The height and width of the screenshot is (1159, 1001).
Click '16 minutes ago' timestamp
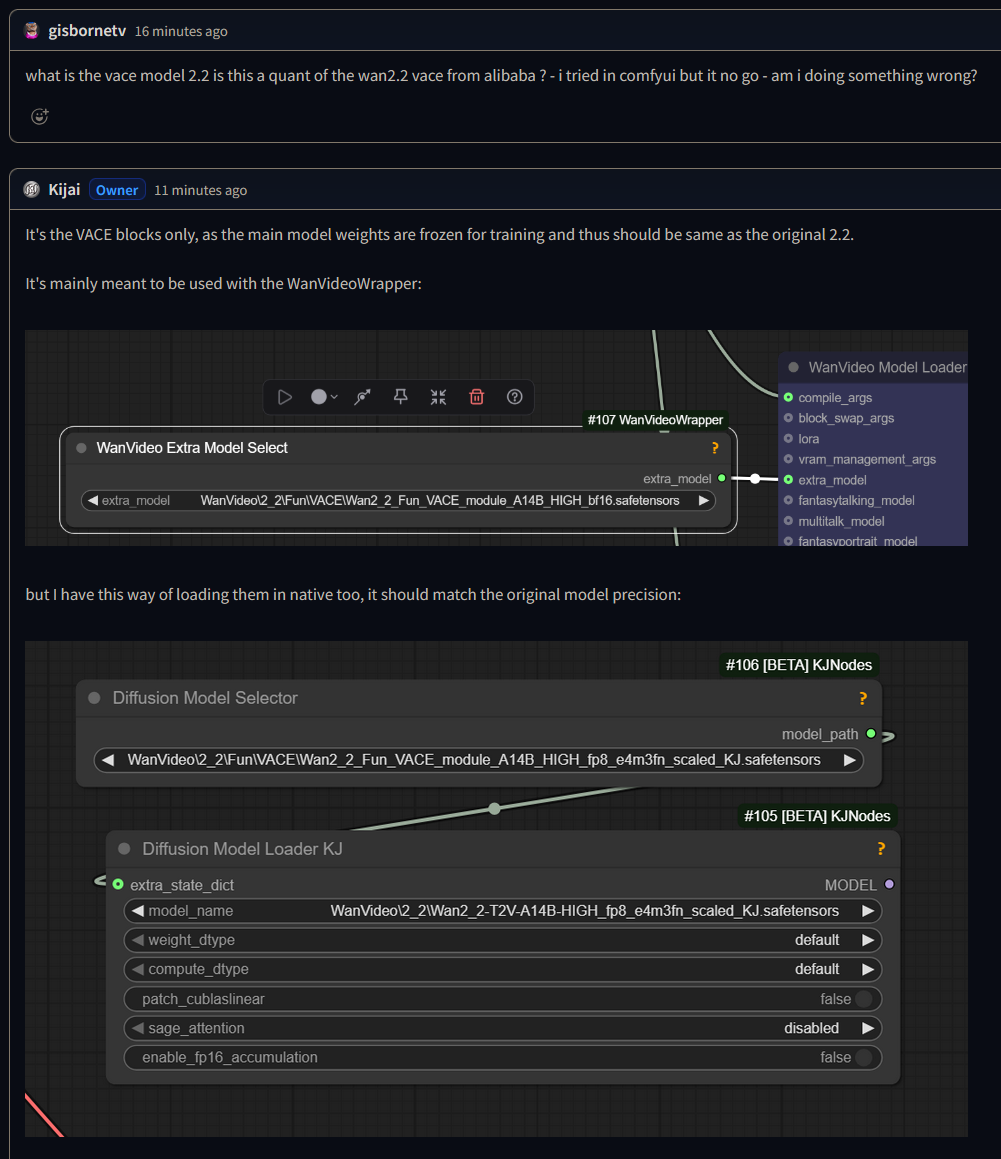click(x=181, y=31)
